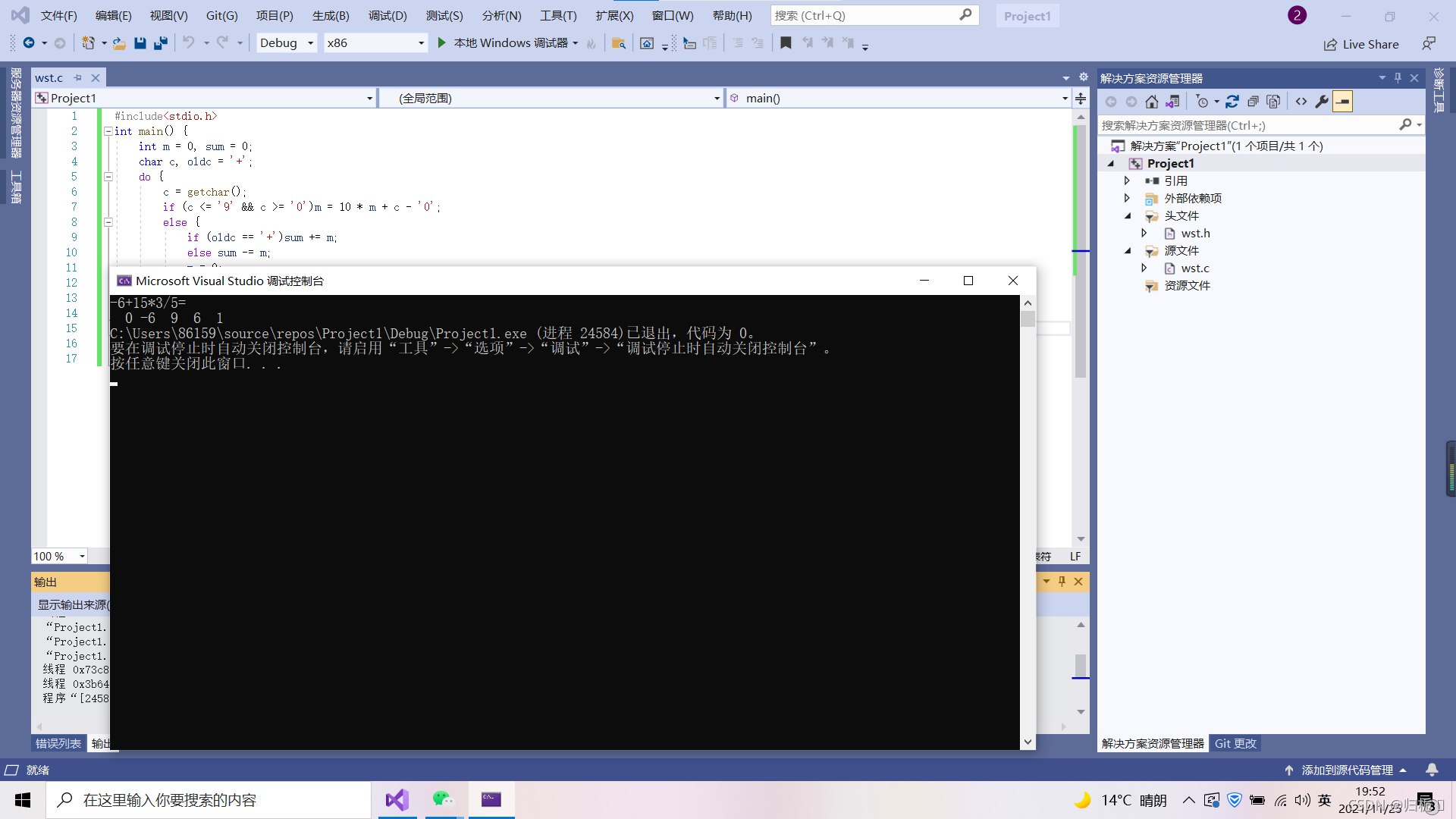Screen dimensions: 1456x819
Task: Click the show all files icon
Action: pyautogui.click(x=1273, y=102)
